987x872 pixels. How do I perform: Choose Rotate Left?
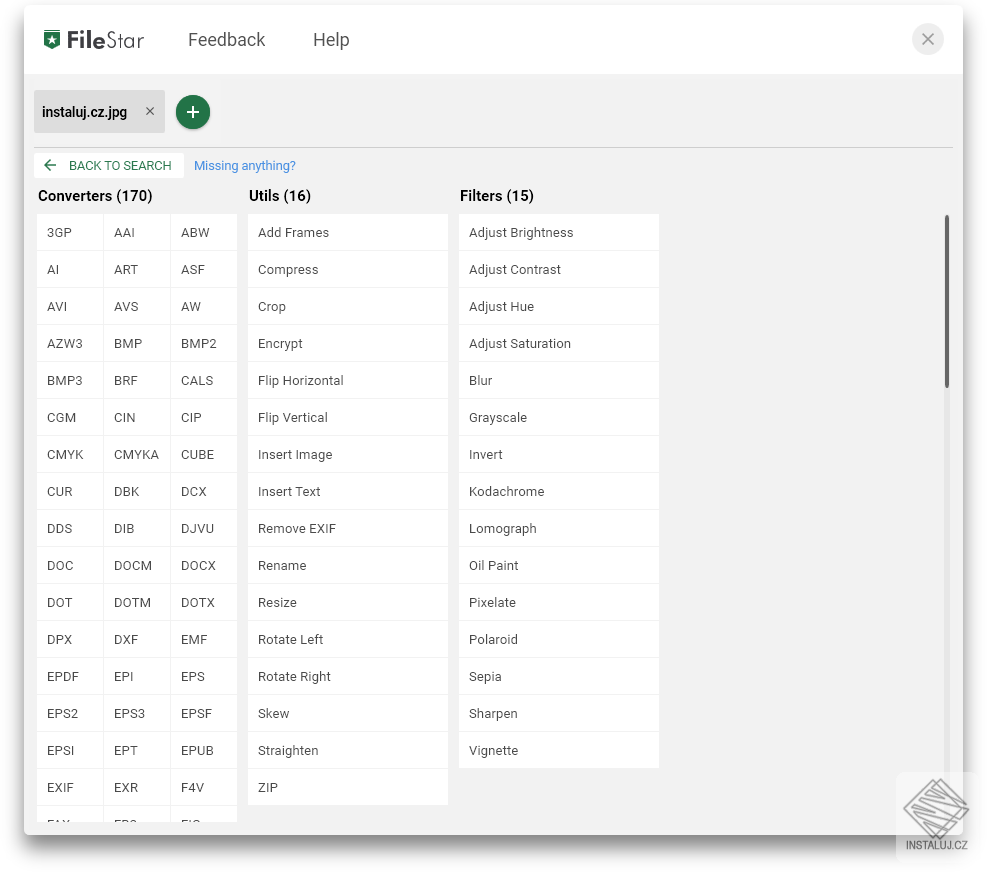click(348, 639)
